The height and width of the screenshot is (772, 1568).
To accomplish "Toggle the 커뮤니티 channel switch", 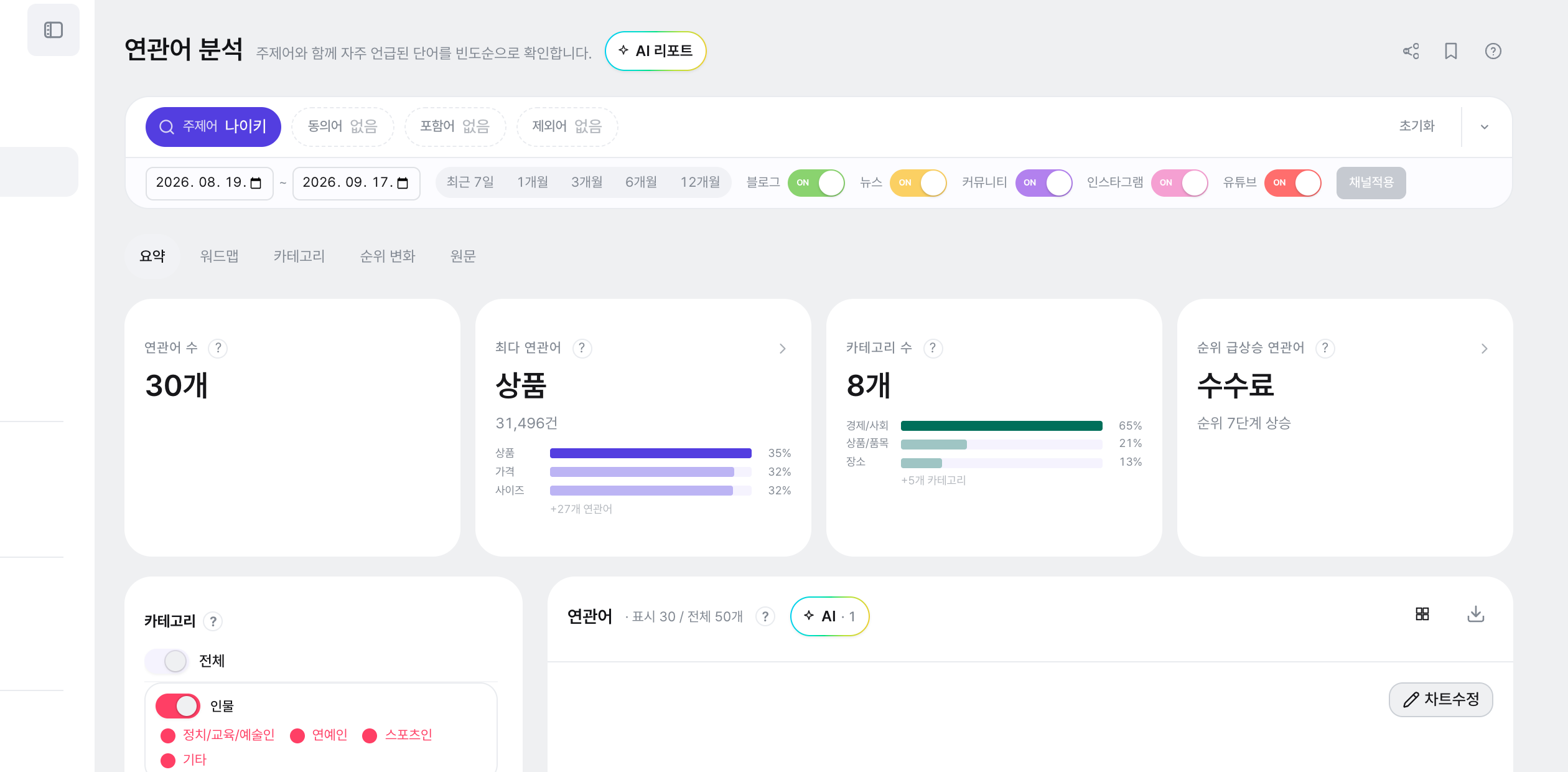I will pyautogui.click(x=1044, y=183).
